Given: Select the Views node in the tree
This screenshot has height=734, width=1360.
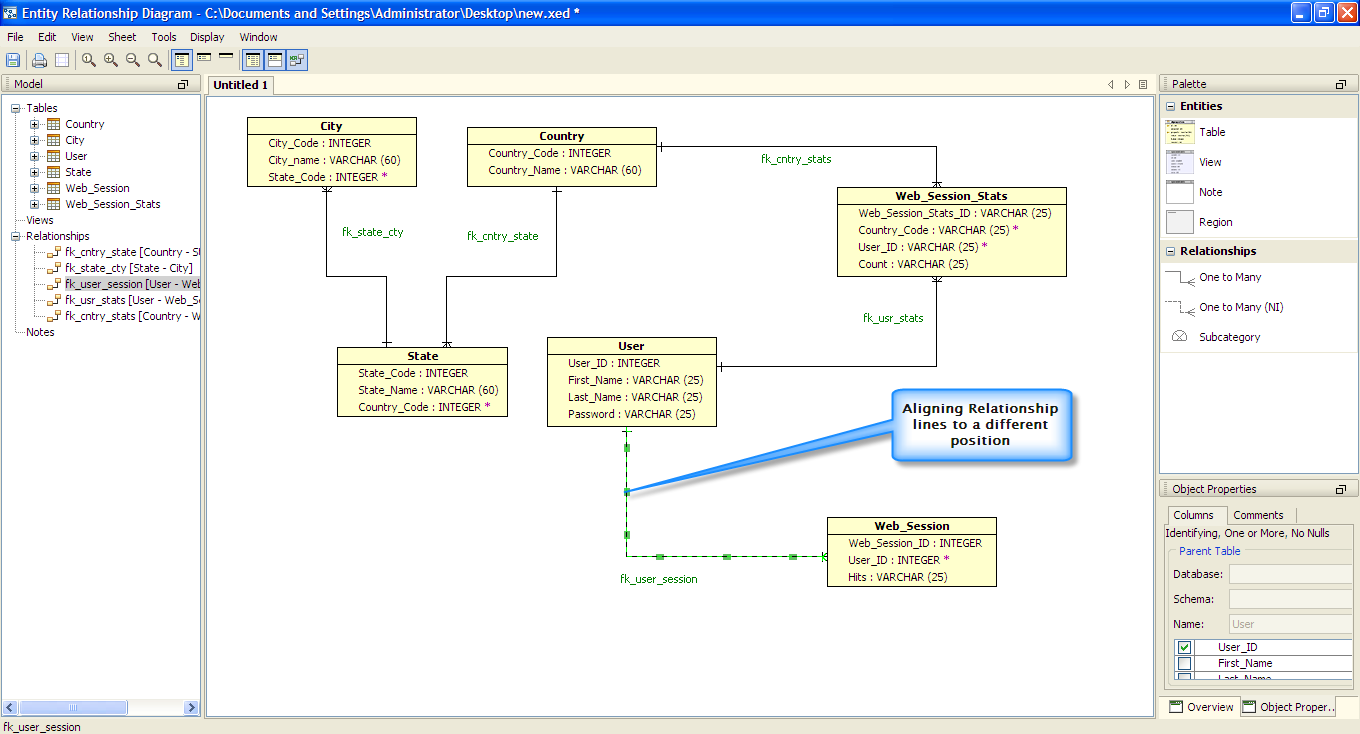Looking at the screenshot, I should point(40,220).
